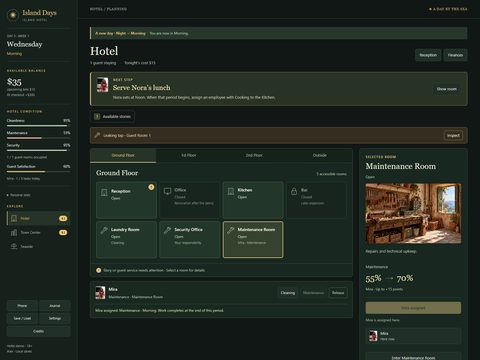Click the Hotel / Planning breadcrumb

(108, 9)
